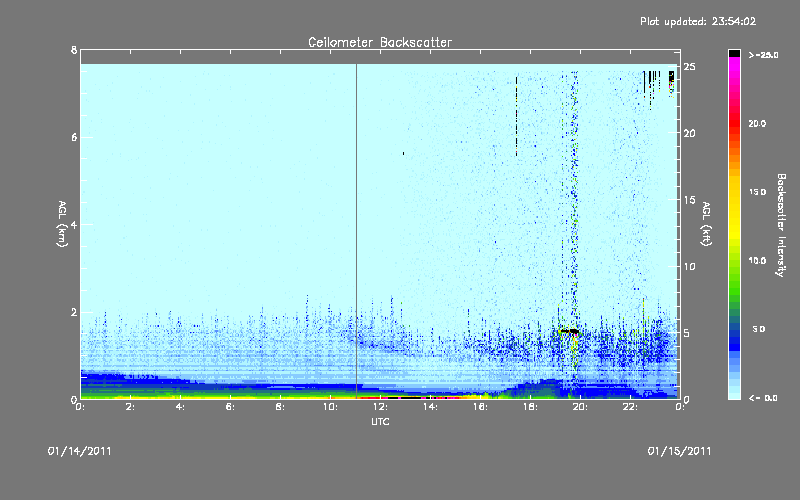800x500 pixels.
Task: Pick the black segment of the colorbar
Action: pos(734,53)
